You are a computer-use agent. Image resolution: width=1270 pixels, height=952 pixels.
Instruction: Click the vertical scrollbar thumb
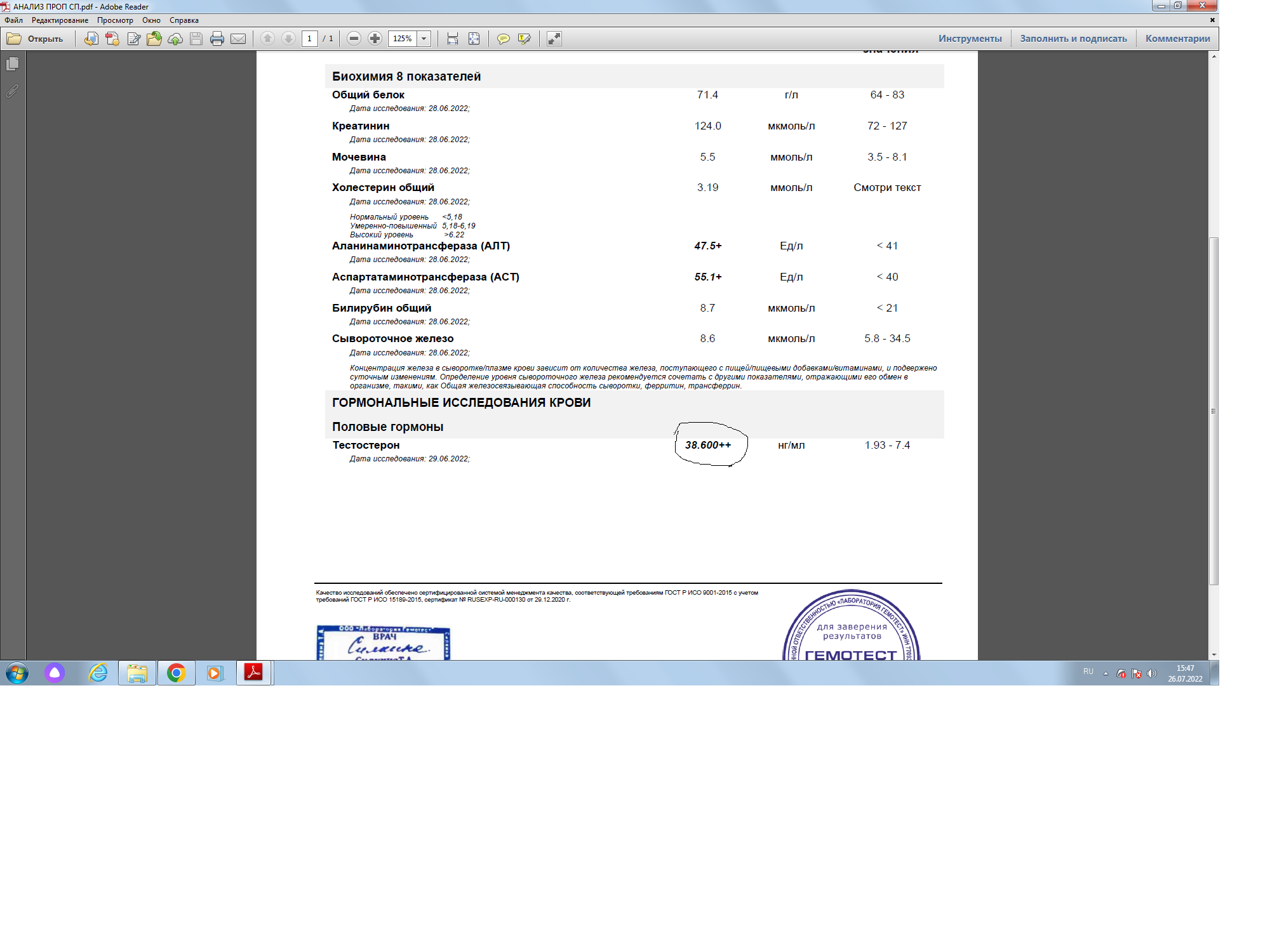pos(1213,410)
